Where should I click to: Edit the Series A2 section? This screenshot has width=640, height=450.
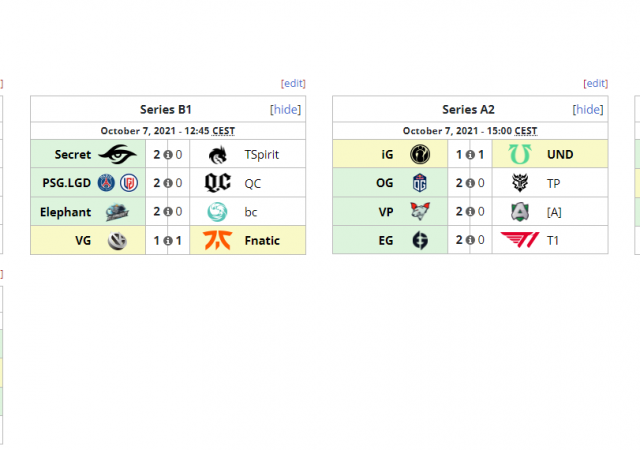[595, 83]
